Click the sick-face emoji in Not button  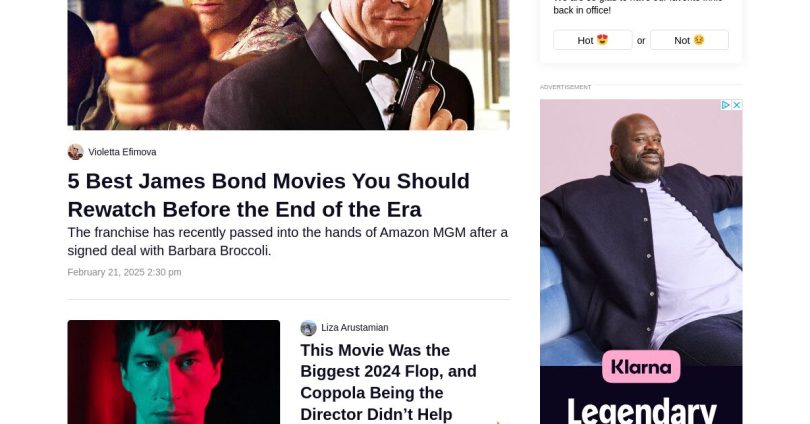[x=698, y=40]
